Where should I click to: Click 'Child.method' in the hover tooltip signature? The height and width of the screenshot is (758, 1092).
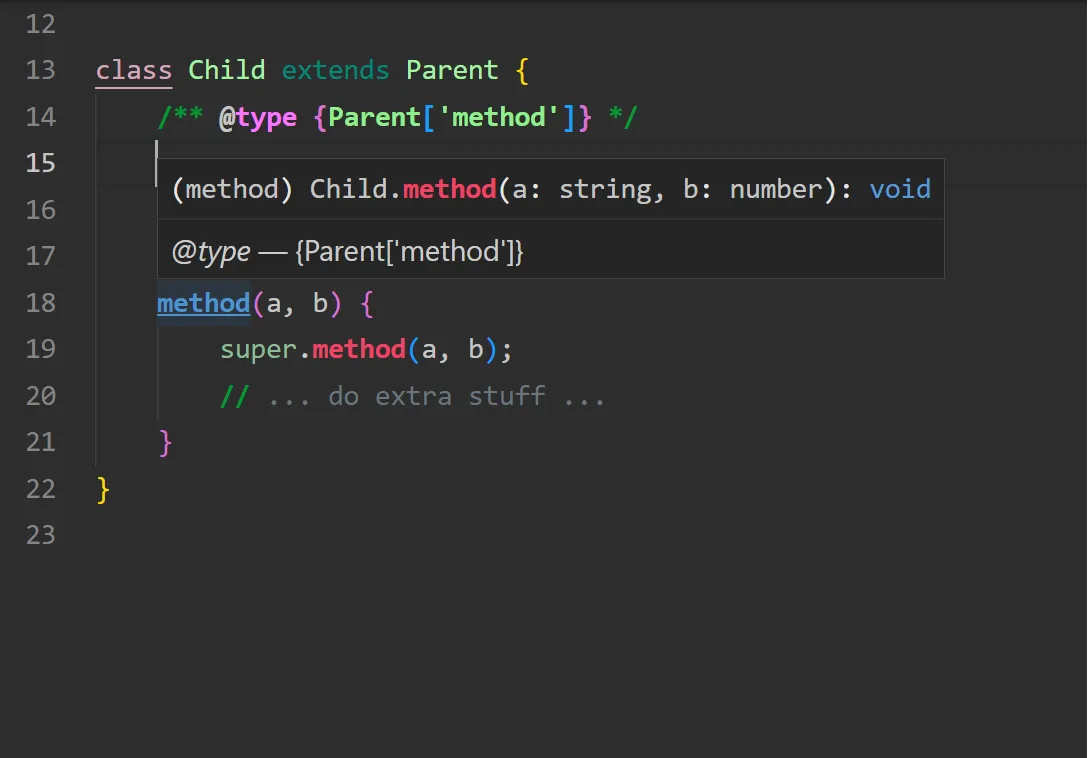pyautogui.click(x=403, y=189)
